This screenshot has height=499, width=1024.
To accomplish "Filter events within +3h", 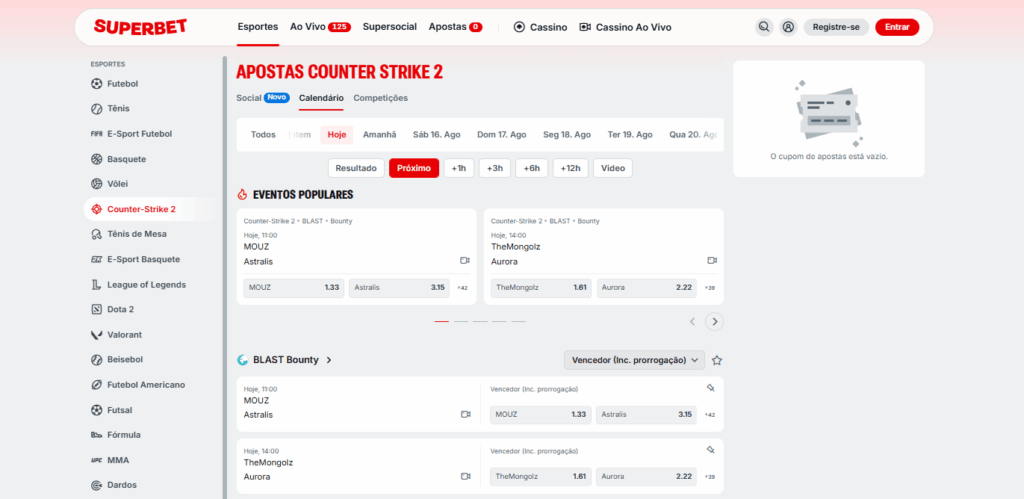I will click(x=494, y=168).
